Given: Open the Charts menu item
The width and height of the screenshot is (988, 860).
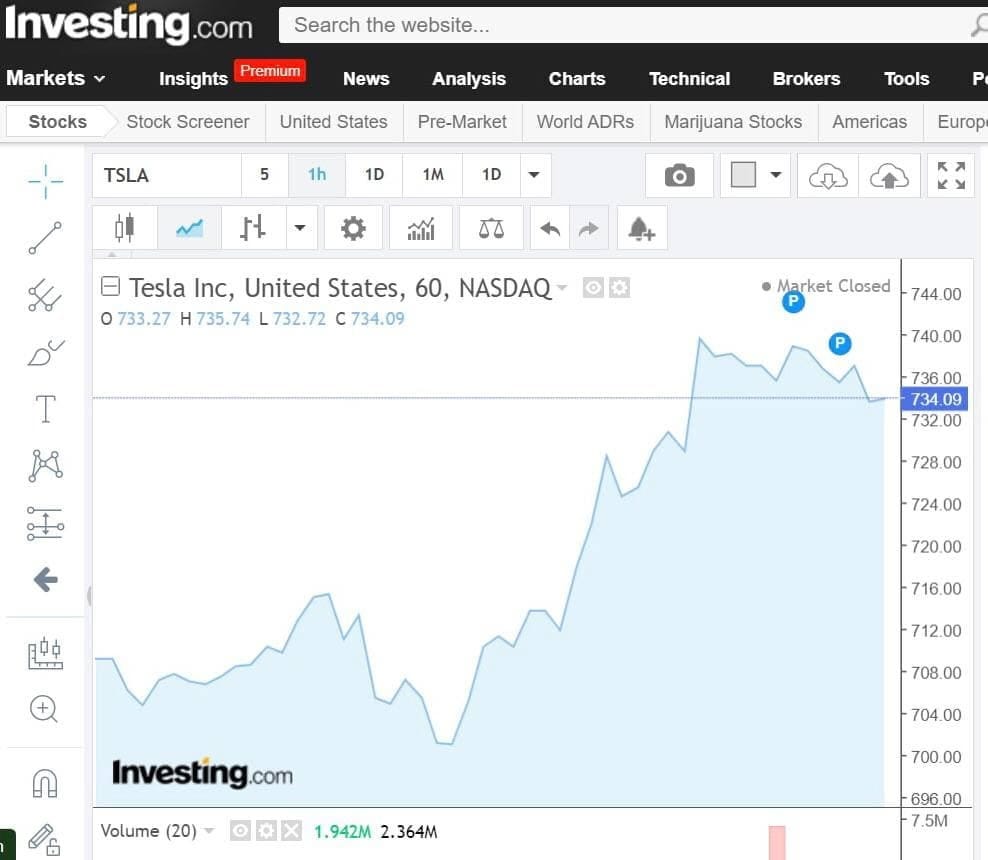Looking at the screenshot, I should click(x=577, y=79).
